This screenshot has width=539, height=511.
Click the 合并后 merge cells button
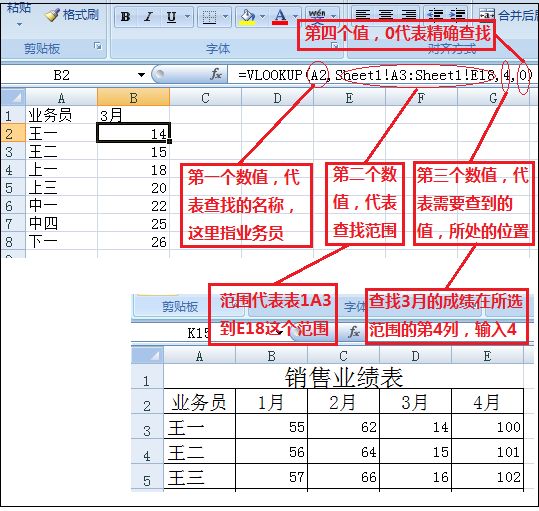[x=509, y=15]
